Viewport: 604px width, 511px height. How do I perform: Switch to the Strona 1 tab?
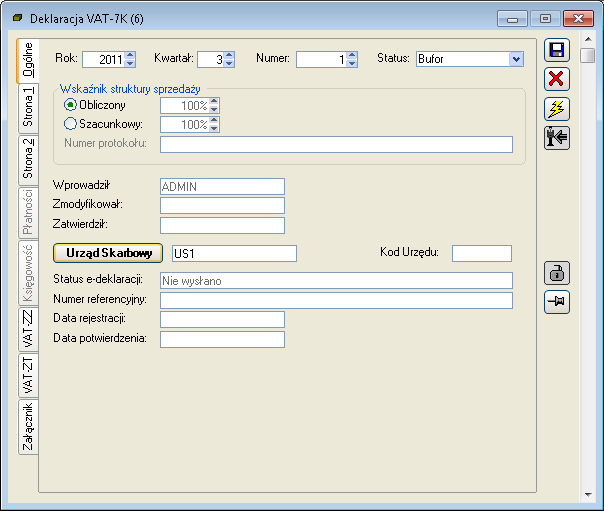[29, 108]
